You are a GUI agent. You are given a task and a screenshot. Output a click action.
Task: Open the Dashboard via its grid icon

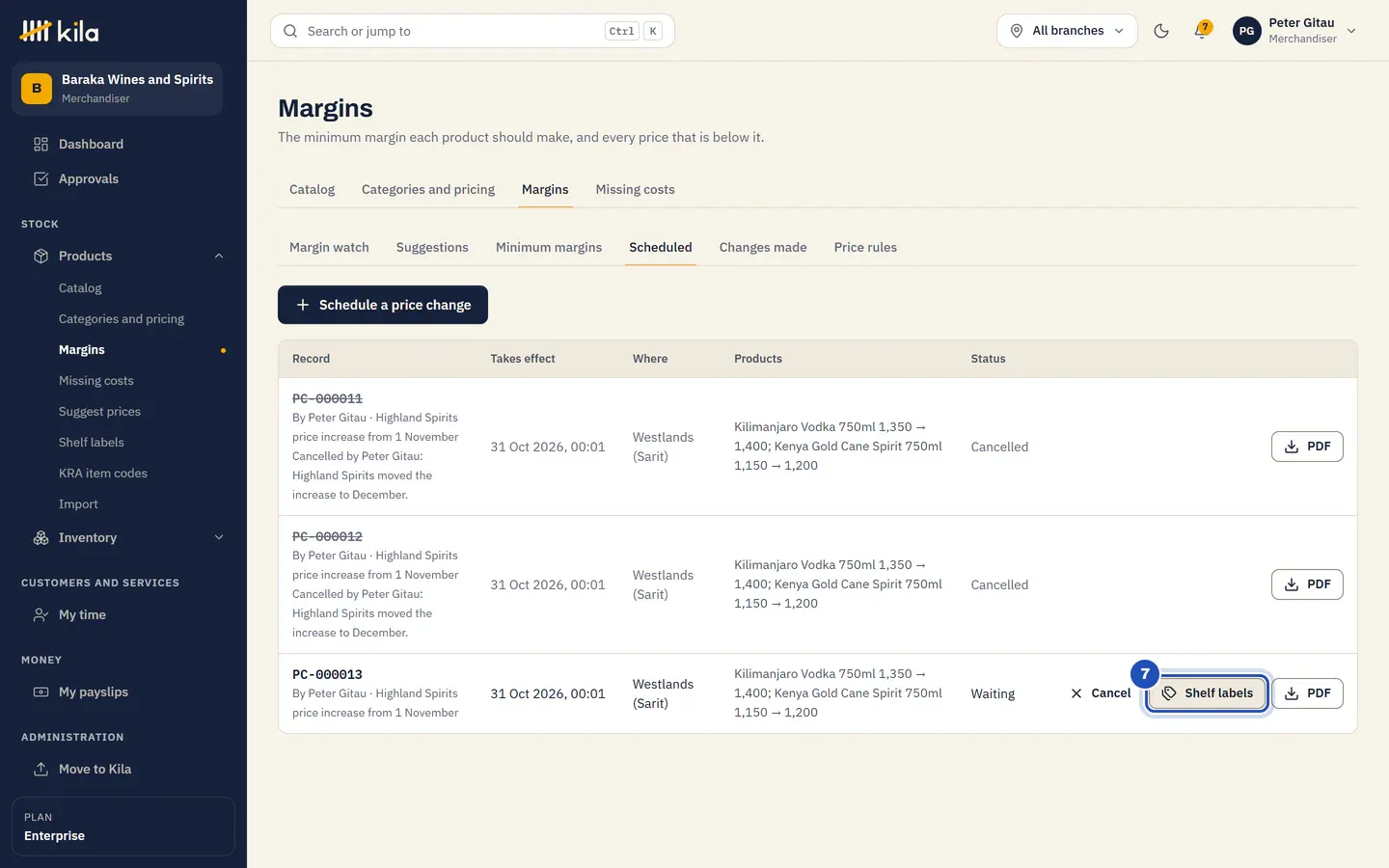[41, 145]
